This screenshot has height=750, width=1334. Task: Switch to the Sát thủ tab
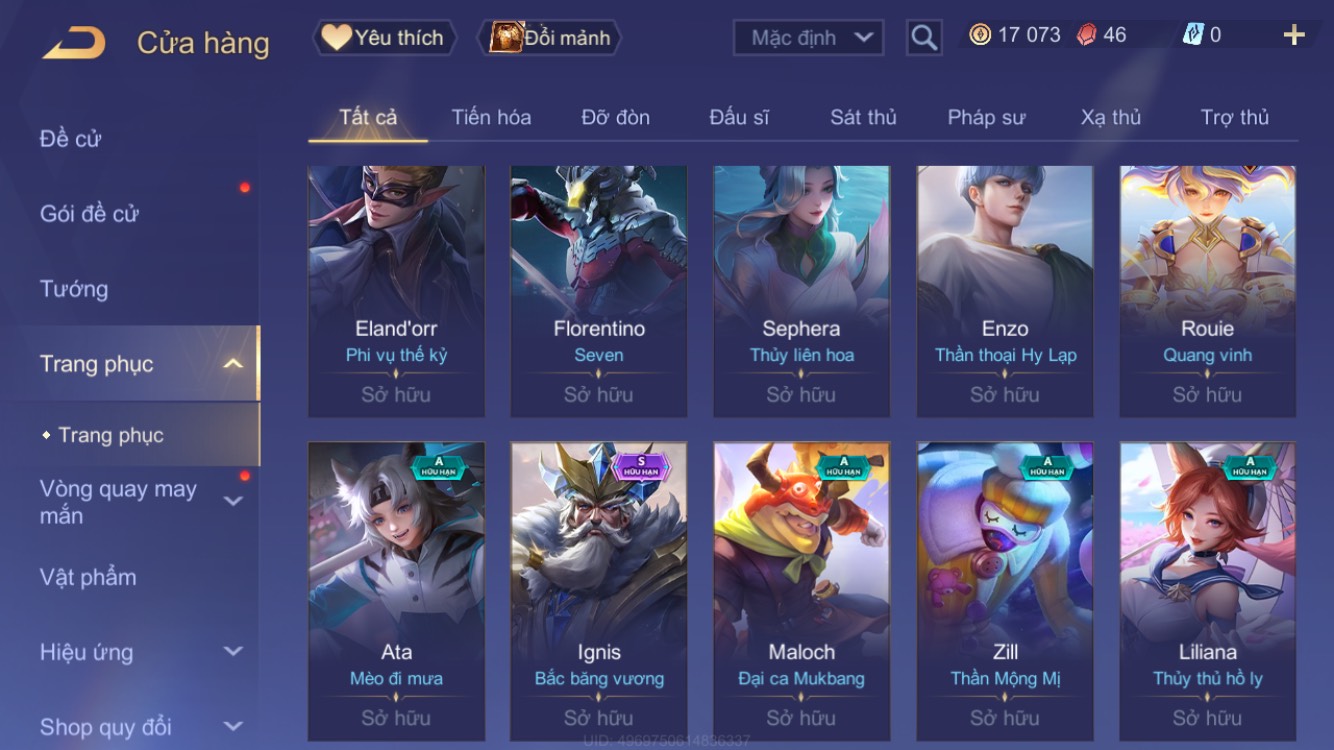863,117
